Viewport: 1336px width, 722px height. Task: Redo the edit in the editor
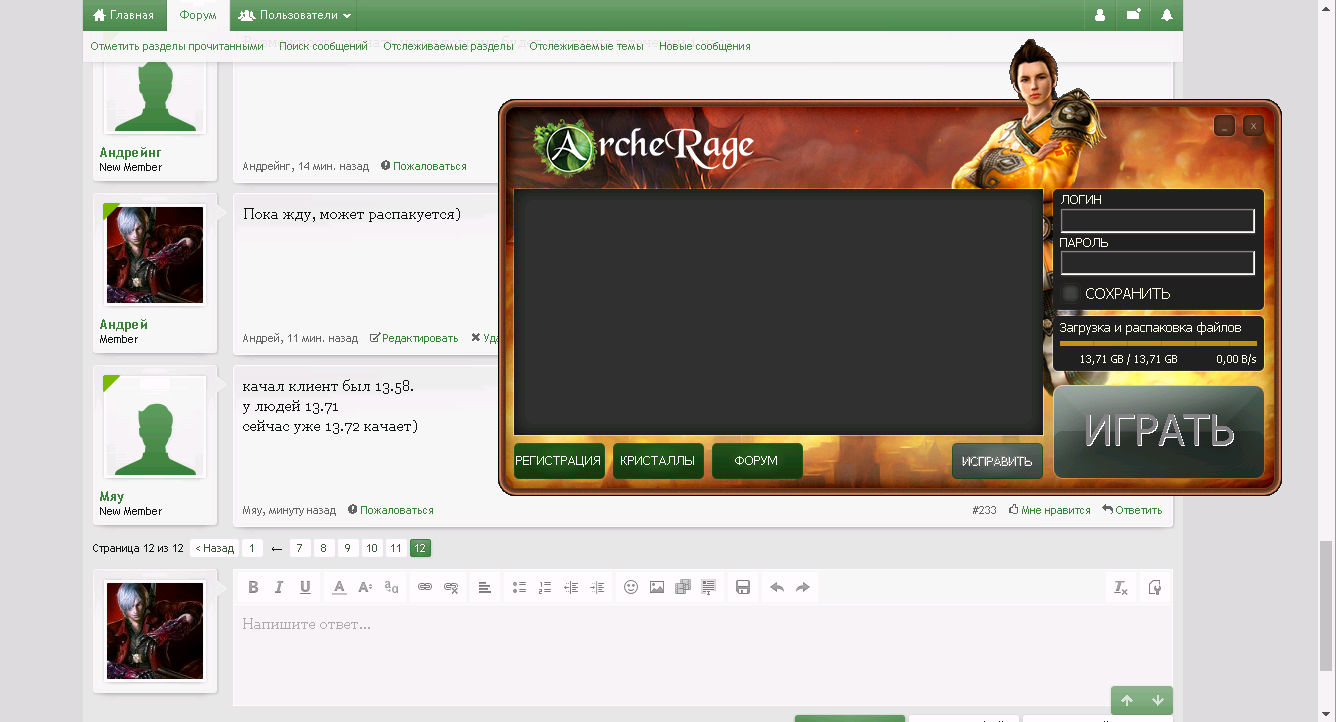(803, 587)
